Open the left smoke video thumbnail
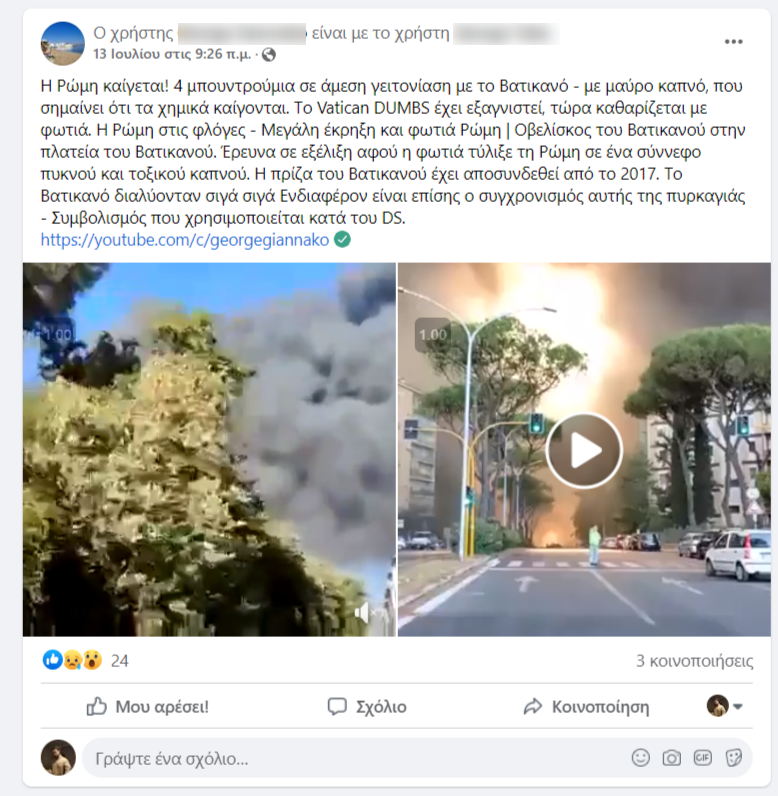This screenshot has width=778, height=796. point(209,449)
